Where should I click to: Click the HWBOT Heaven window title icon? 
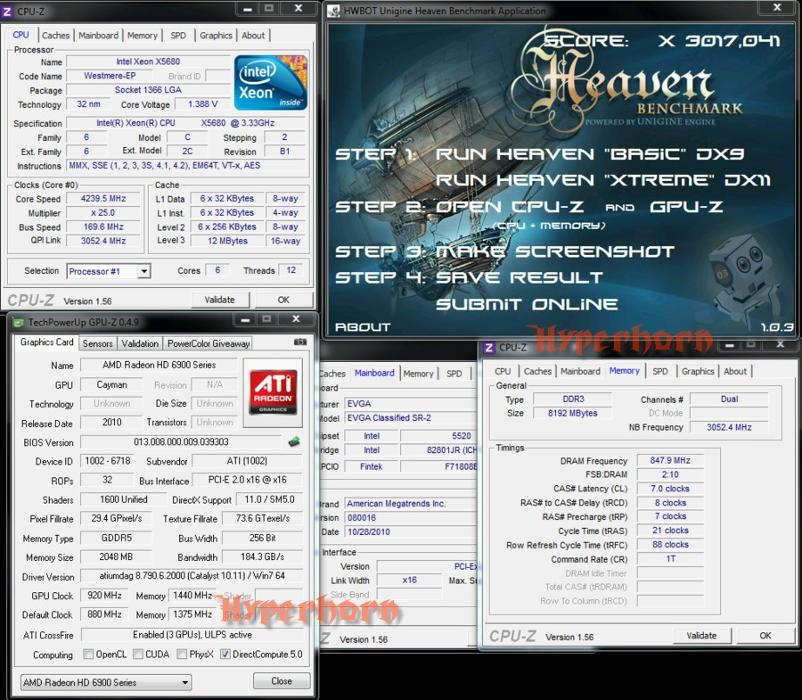(333, 11)
